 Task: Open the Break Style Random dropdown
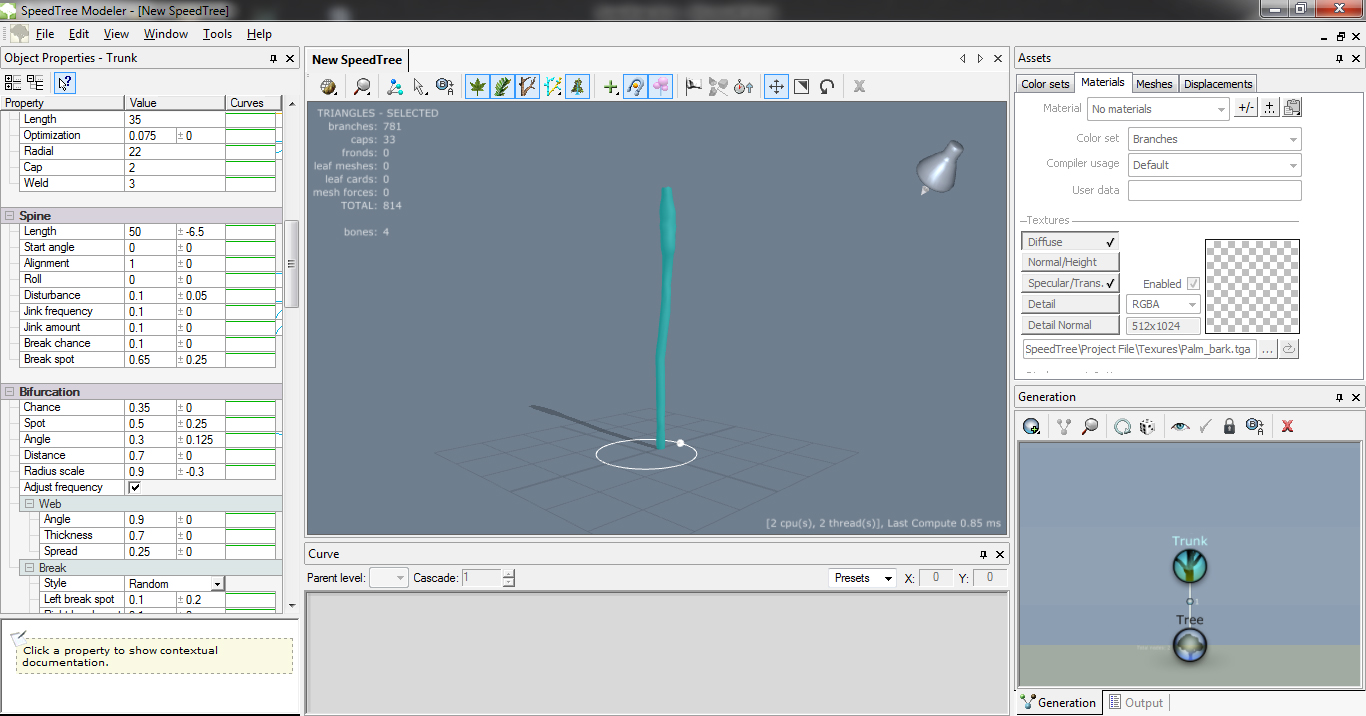point(175,584)
